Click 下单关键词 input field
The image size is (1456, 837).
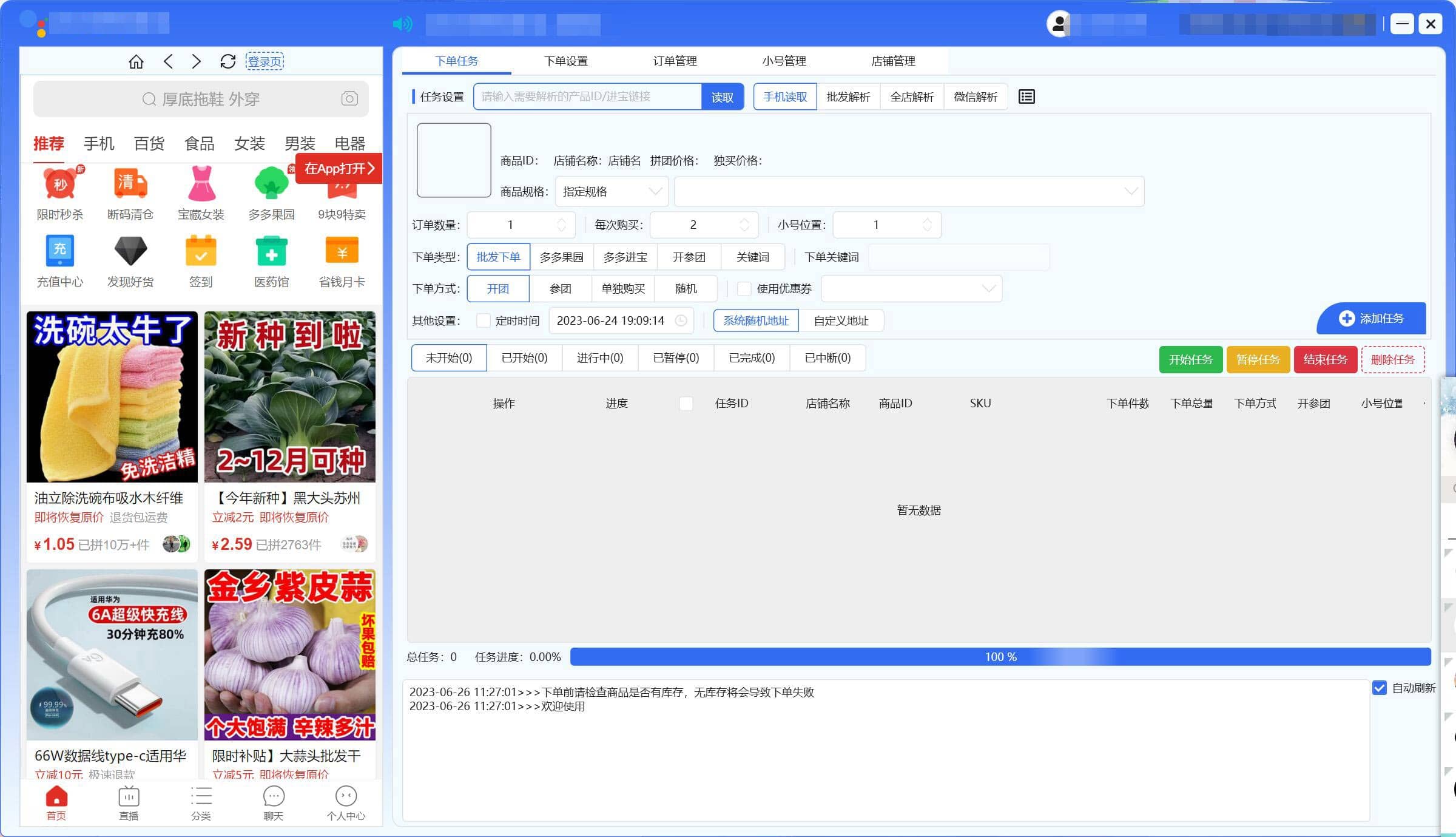point(959,257)
